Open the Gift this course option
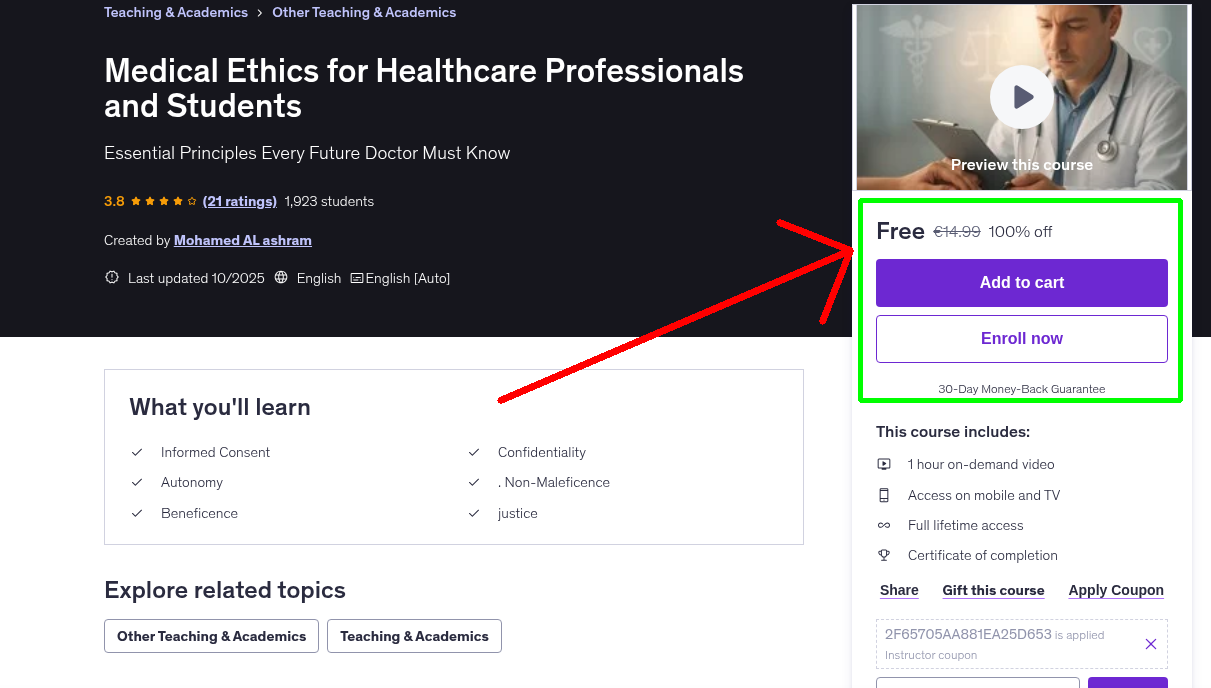Screen dimensions: 1211x688 click(x=993, y=590)
